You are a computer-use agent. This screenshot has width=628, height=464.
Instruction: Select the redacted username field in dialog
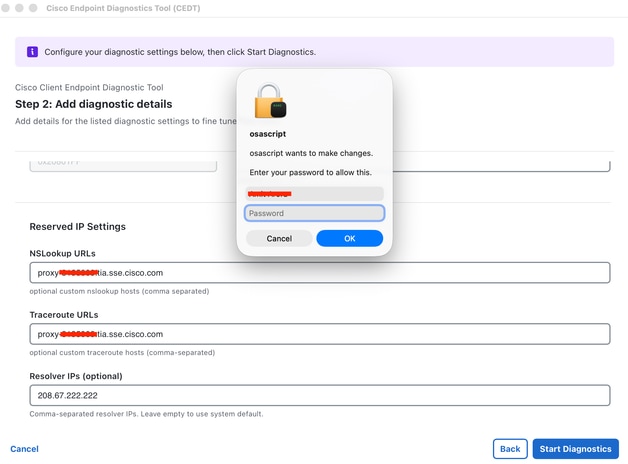coord(314,194)
